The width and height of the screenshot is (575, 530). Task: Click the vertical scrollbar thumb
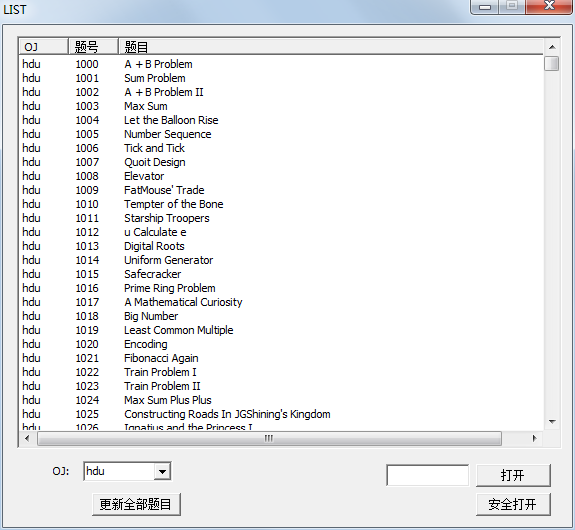click(x=552, y=63)
